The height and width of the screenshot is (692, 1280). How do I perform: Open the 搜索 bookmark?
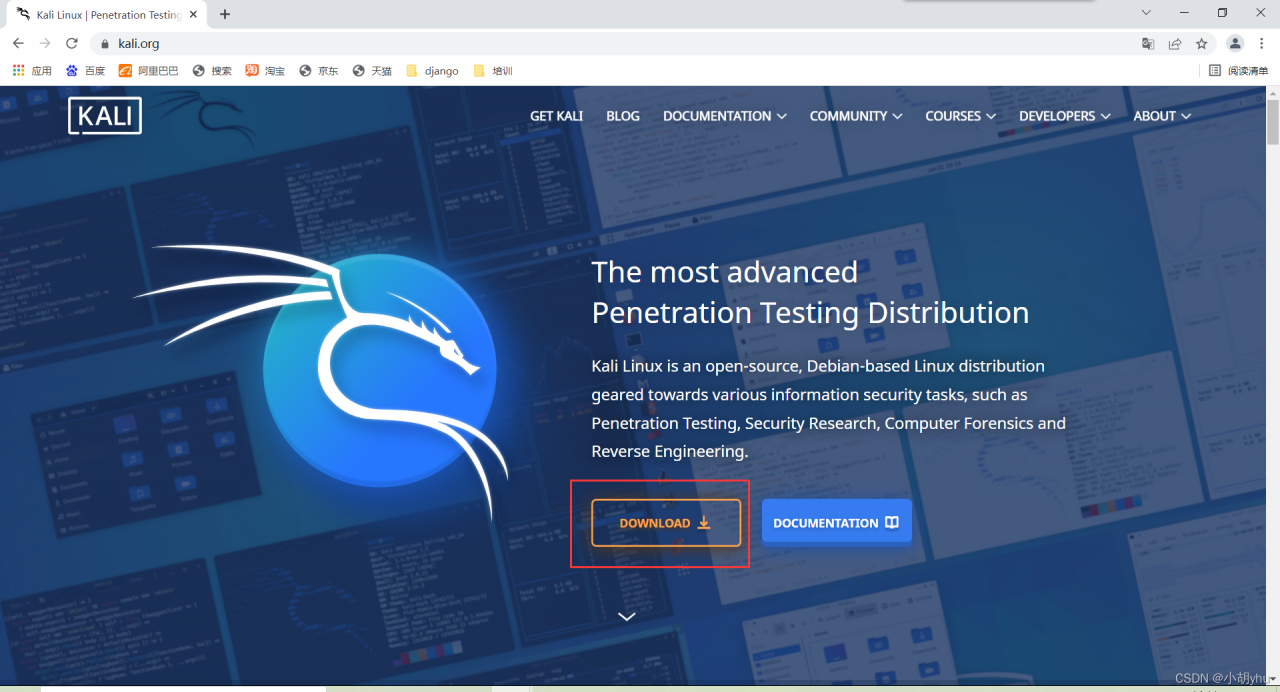coord(212,71)
